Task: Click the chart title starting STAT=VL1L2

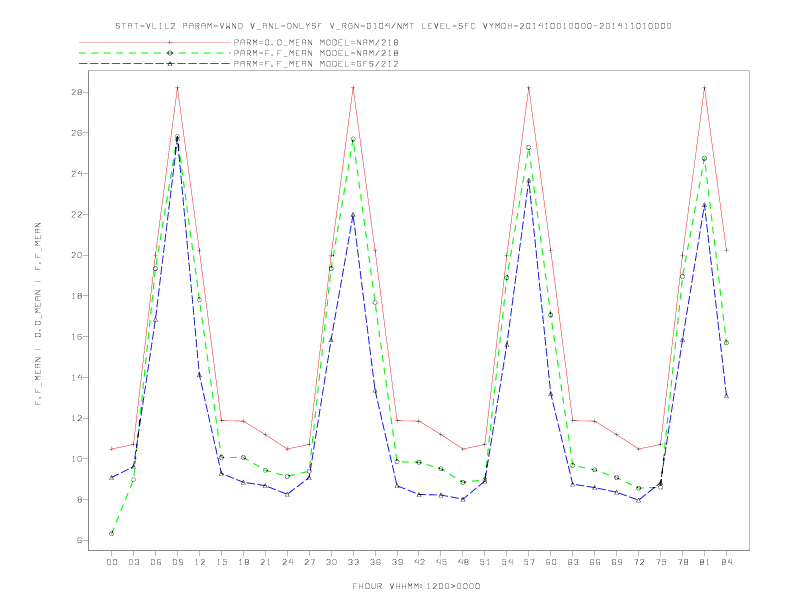Action: 393,26
